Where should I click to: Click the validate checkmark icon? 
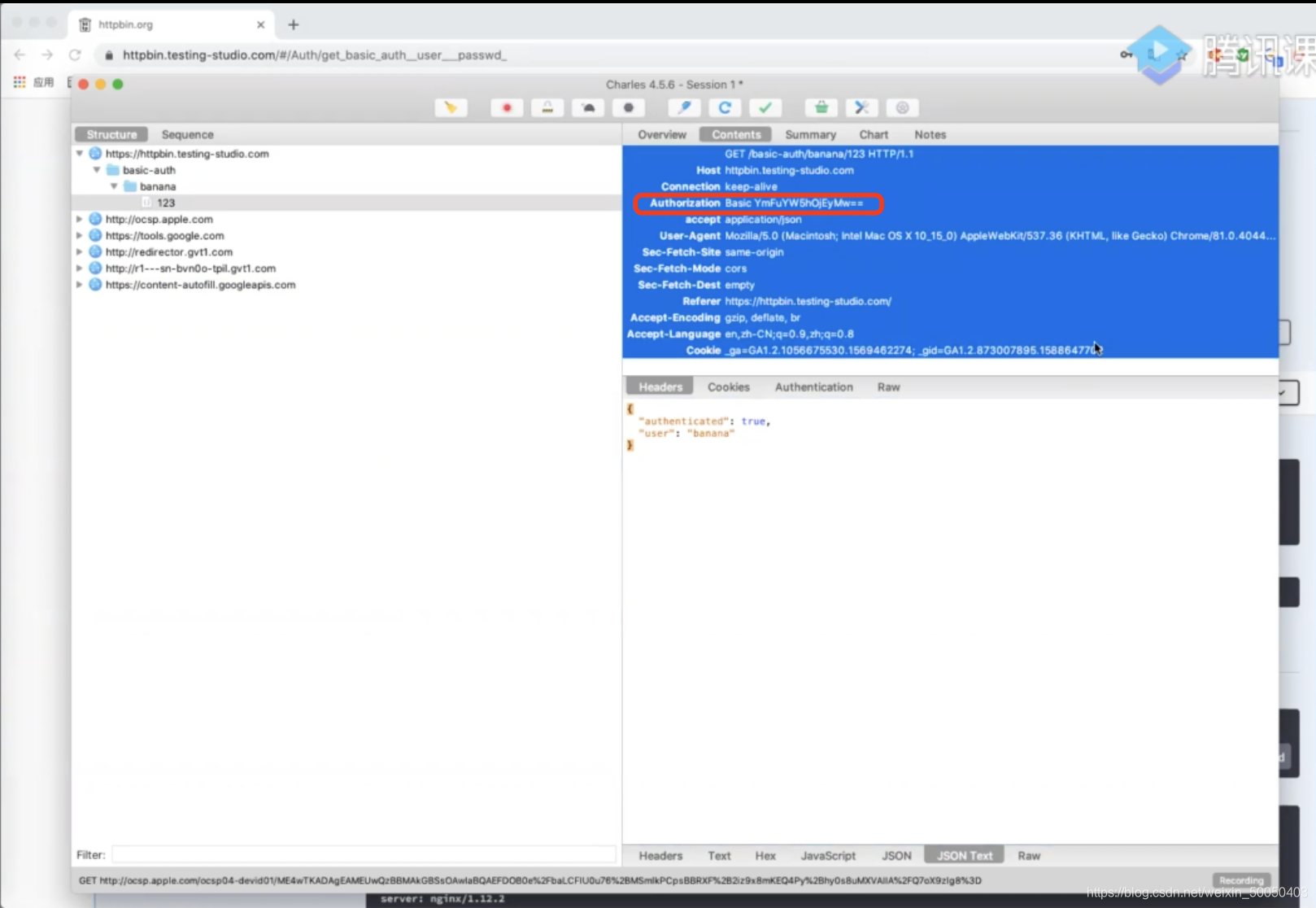(x=765, y=107)
